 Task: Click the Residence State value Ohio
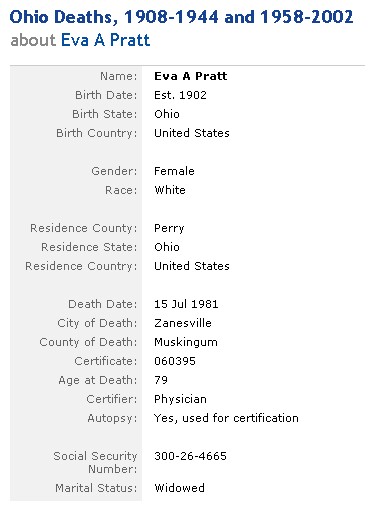coord(167,247)
